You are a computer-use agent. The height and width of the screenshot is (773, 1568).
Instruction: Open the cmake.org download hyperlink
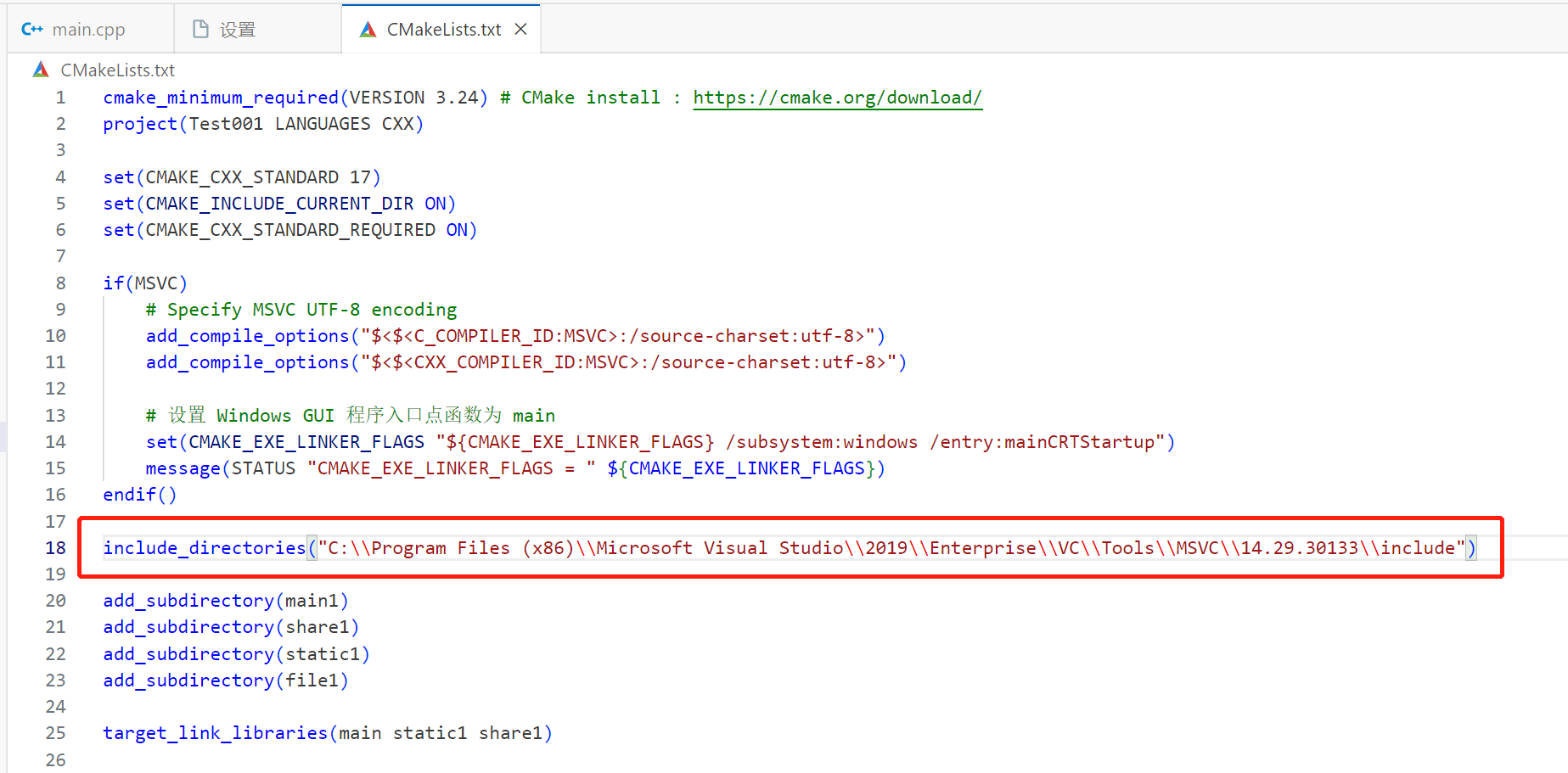pyautogui.click(x=837, y=97)
